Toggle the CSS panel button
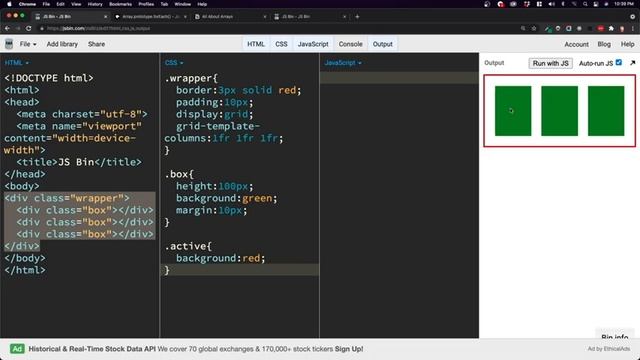Viewport: 640px width, 360px height. tap(281, 44)
